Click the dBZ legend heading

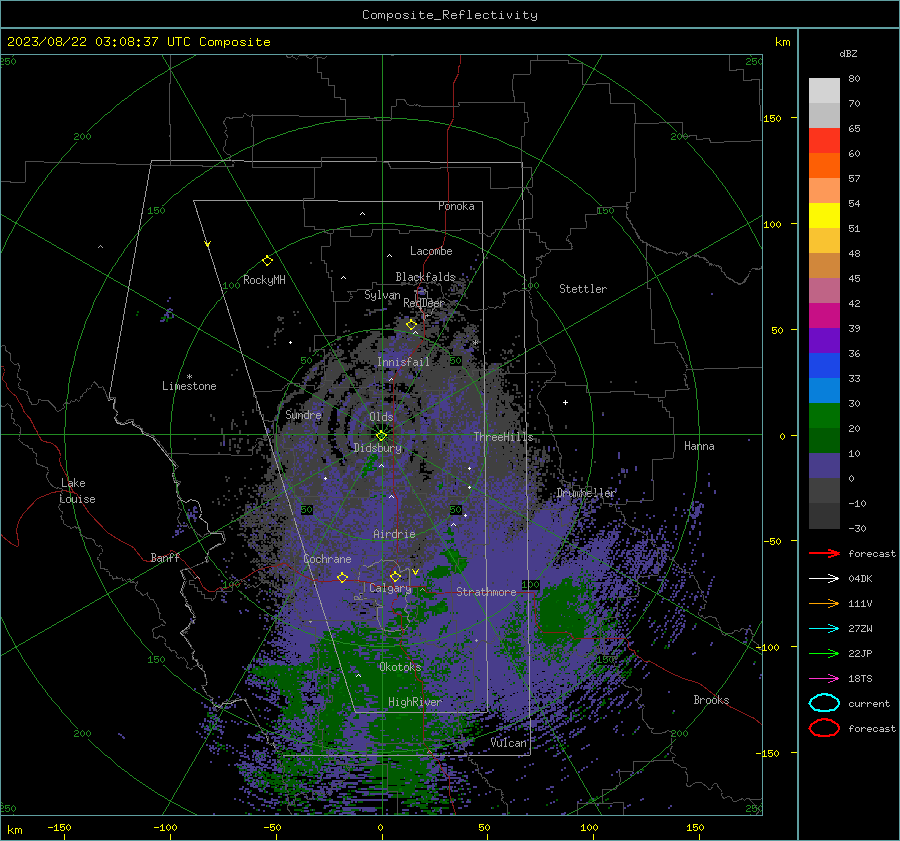point(848,53)
